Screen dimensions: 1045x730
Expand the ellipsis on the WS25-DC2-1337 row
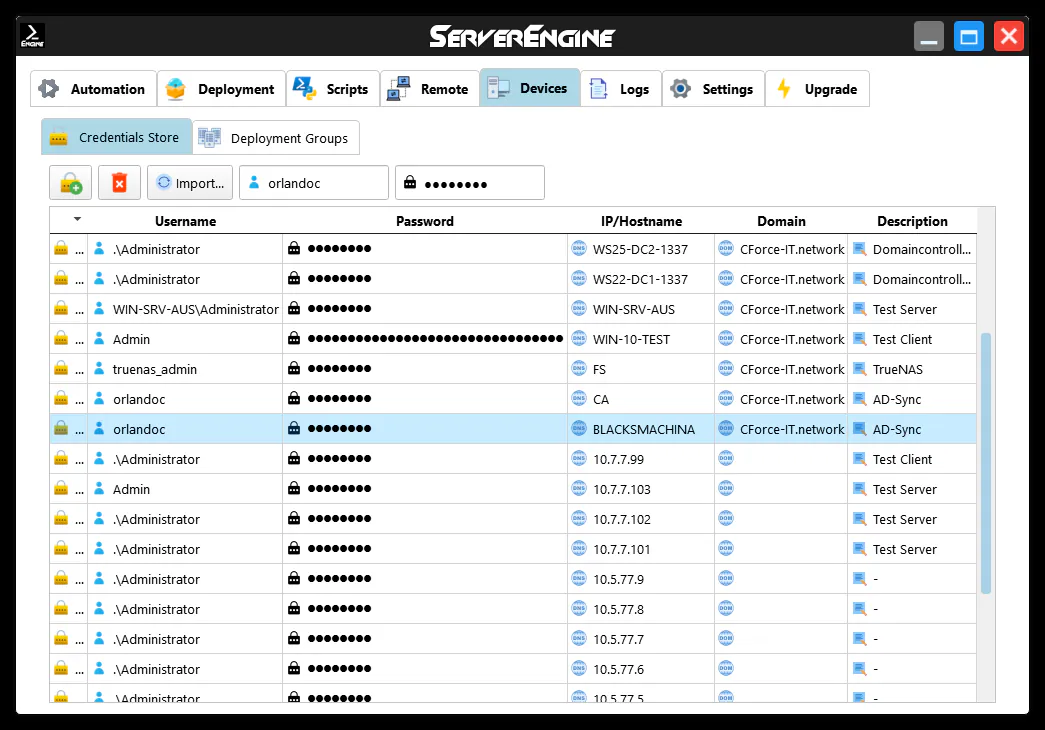click(80, 249)
